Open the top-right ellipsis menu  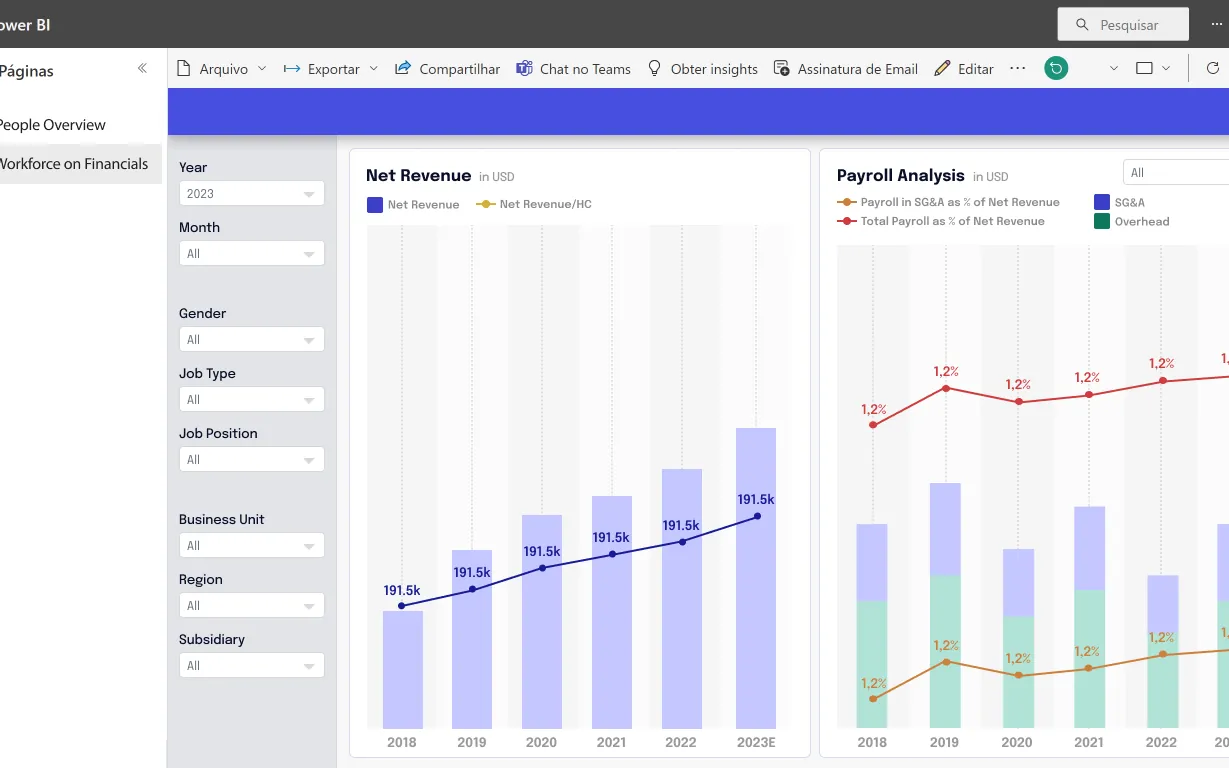(1216, 24)
